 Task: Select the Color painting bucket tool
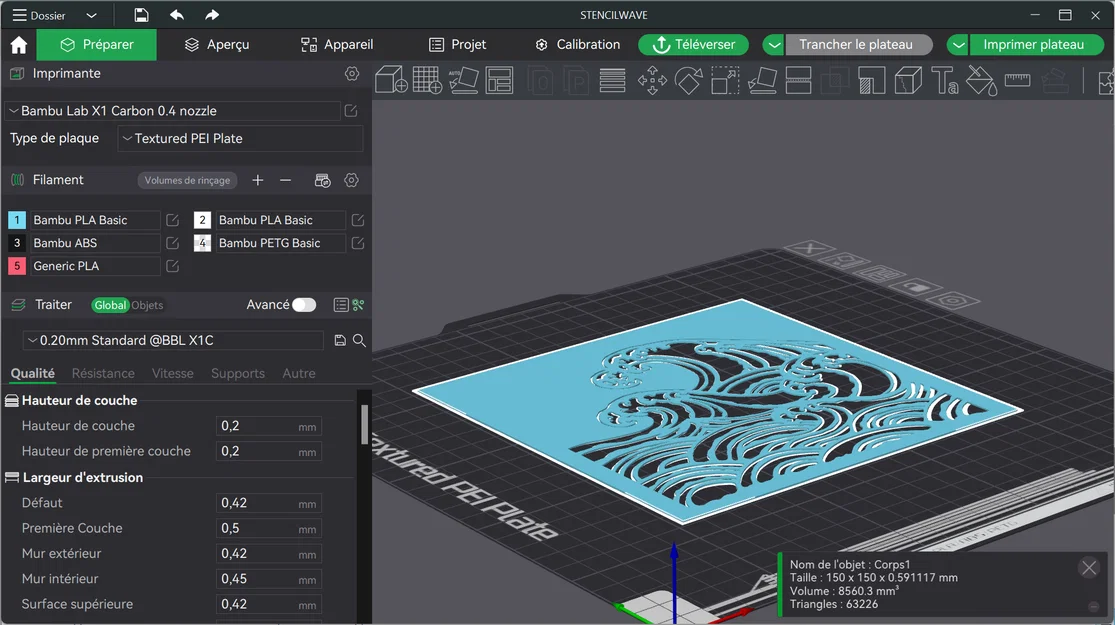click(981, 80)
